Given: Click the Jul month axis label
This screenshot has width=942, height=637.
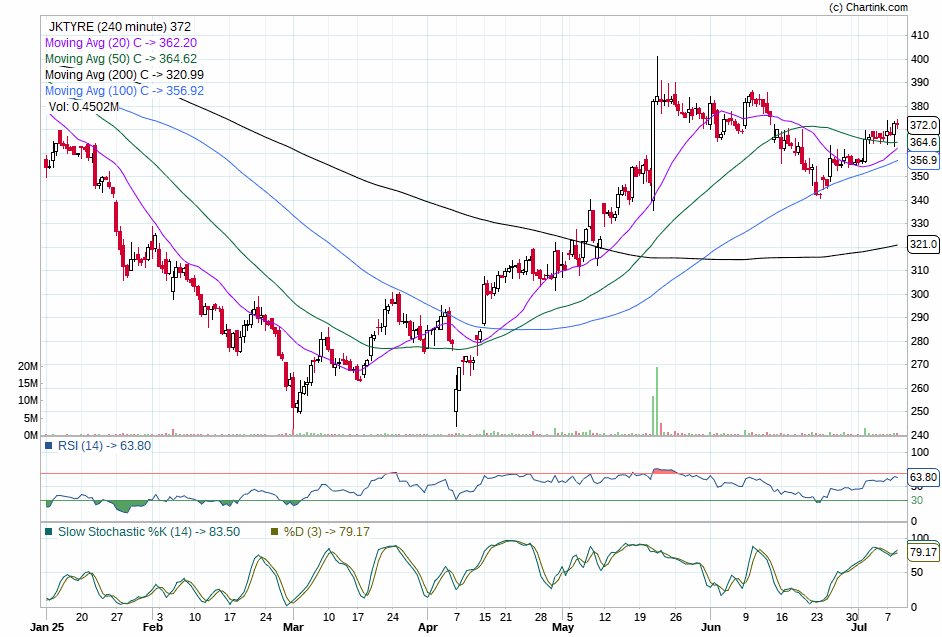Looking at the screenshot, I should pos(857,627).
